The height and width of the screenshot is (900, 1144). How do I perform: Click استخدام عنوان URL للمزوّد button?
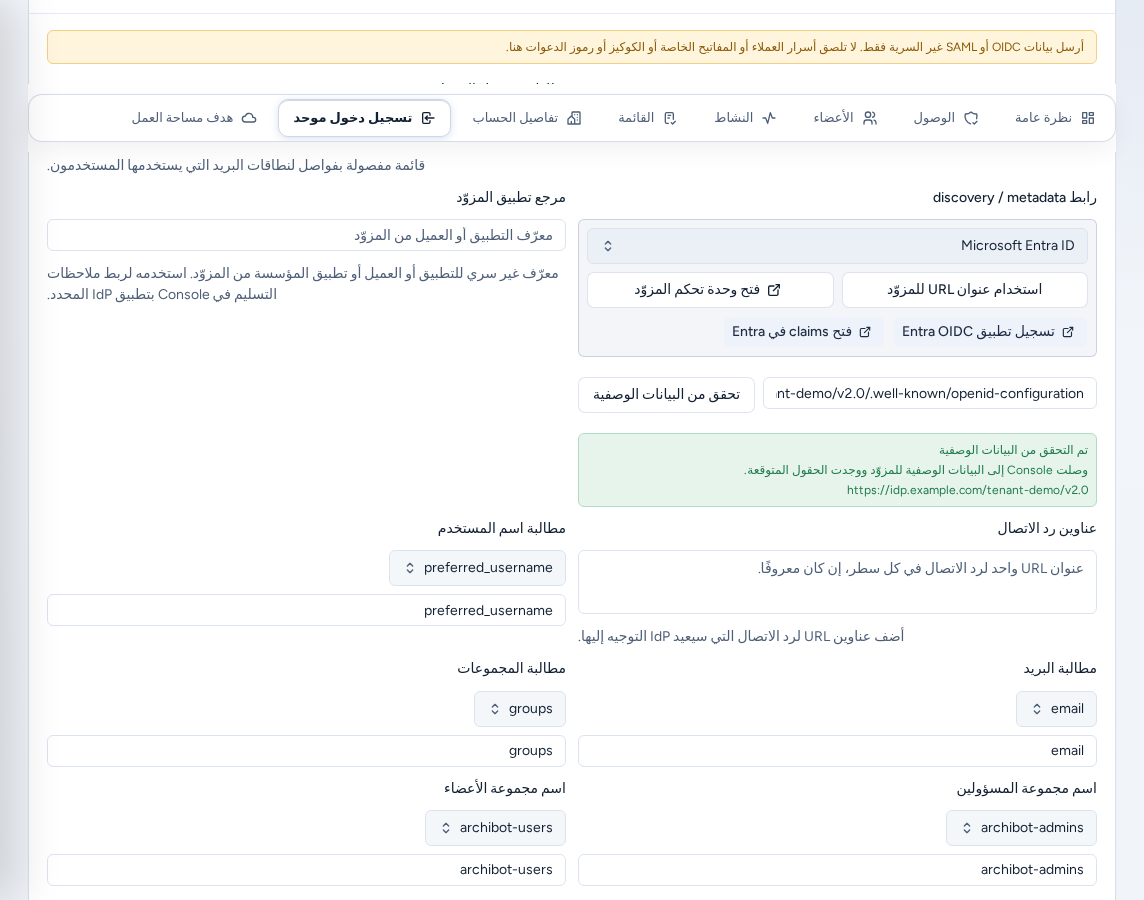tap(965, 290)
